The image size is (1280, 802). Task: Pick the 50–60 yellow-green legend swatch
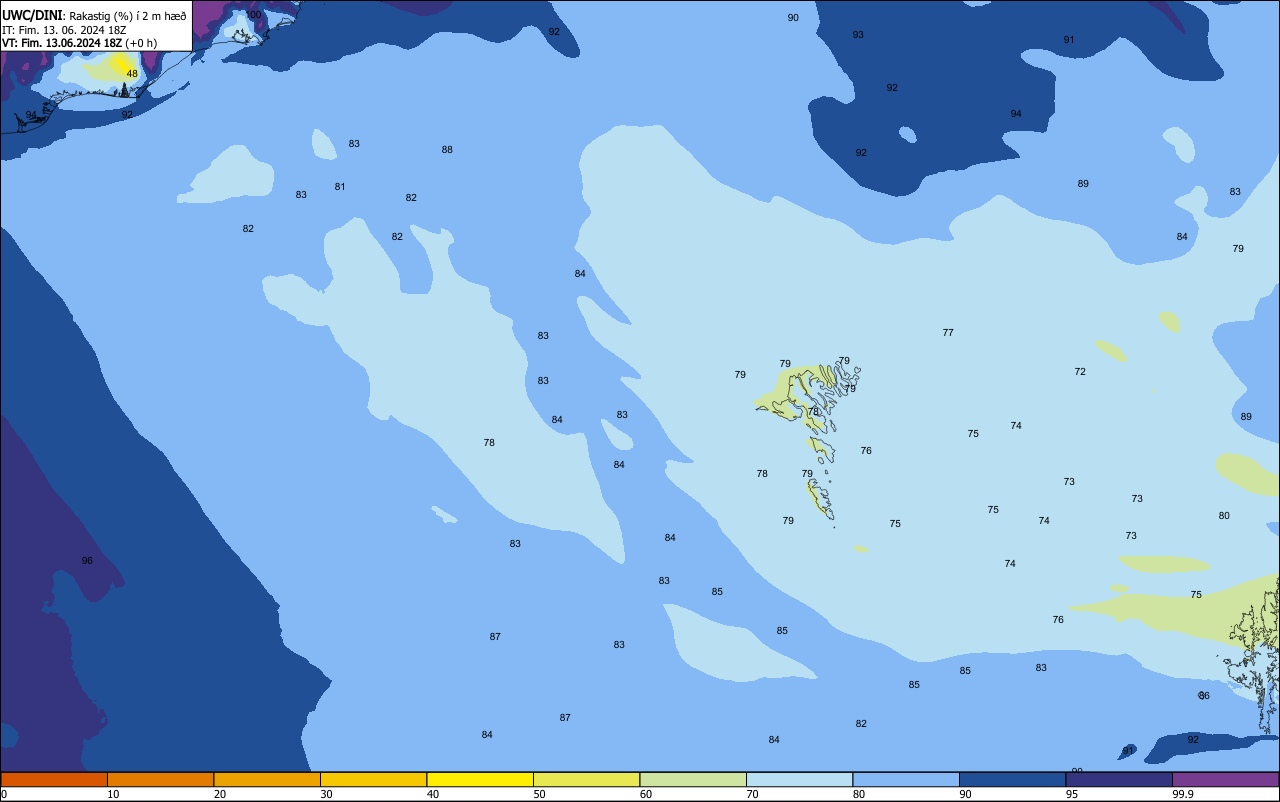(x=586, y=779)
